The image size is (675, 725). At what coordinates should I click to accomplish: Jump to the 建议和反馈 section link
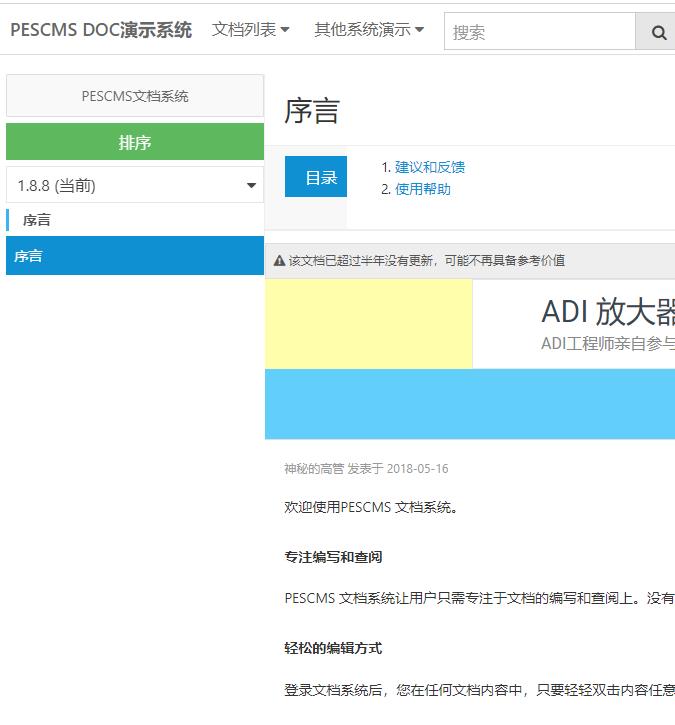click(x=430, y=167)
